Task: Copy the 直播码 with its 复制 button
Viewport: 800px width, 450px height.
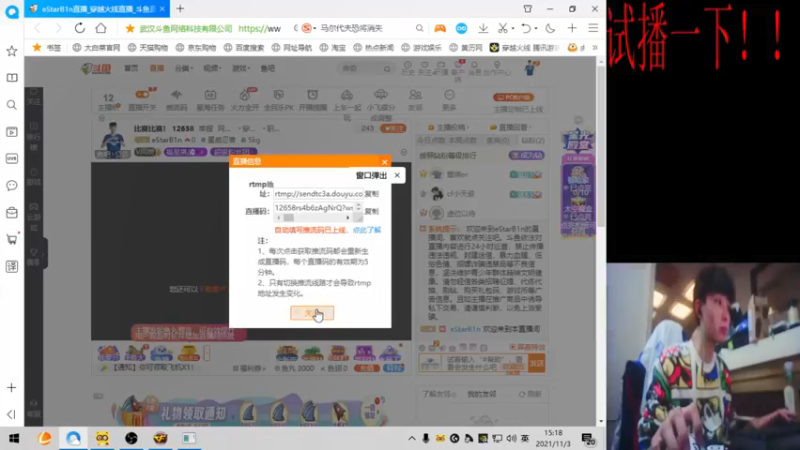Action: (x=371, y=211)
